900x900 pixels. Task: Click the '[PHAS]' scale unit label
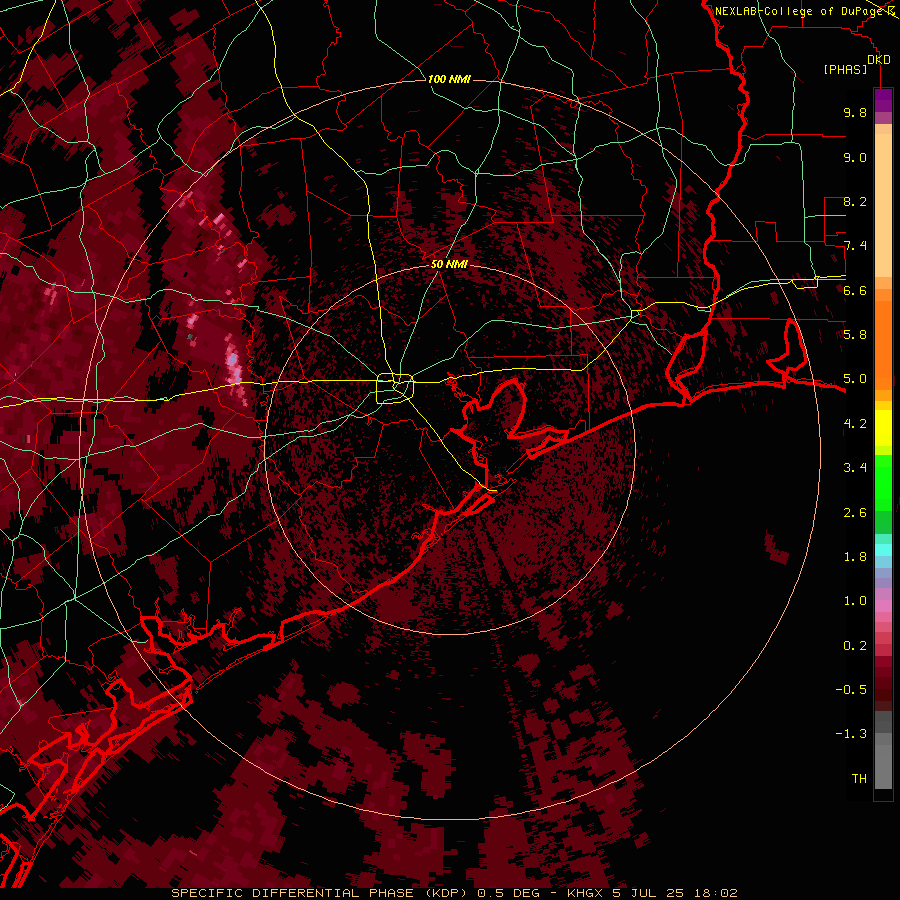point(845,70)
